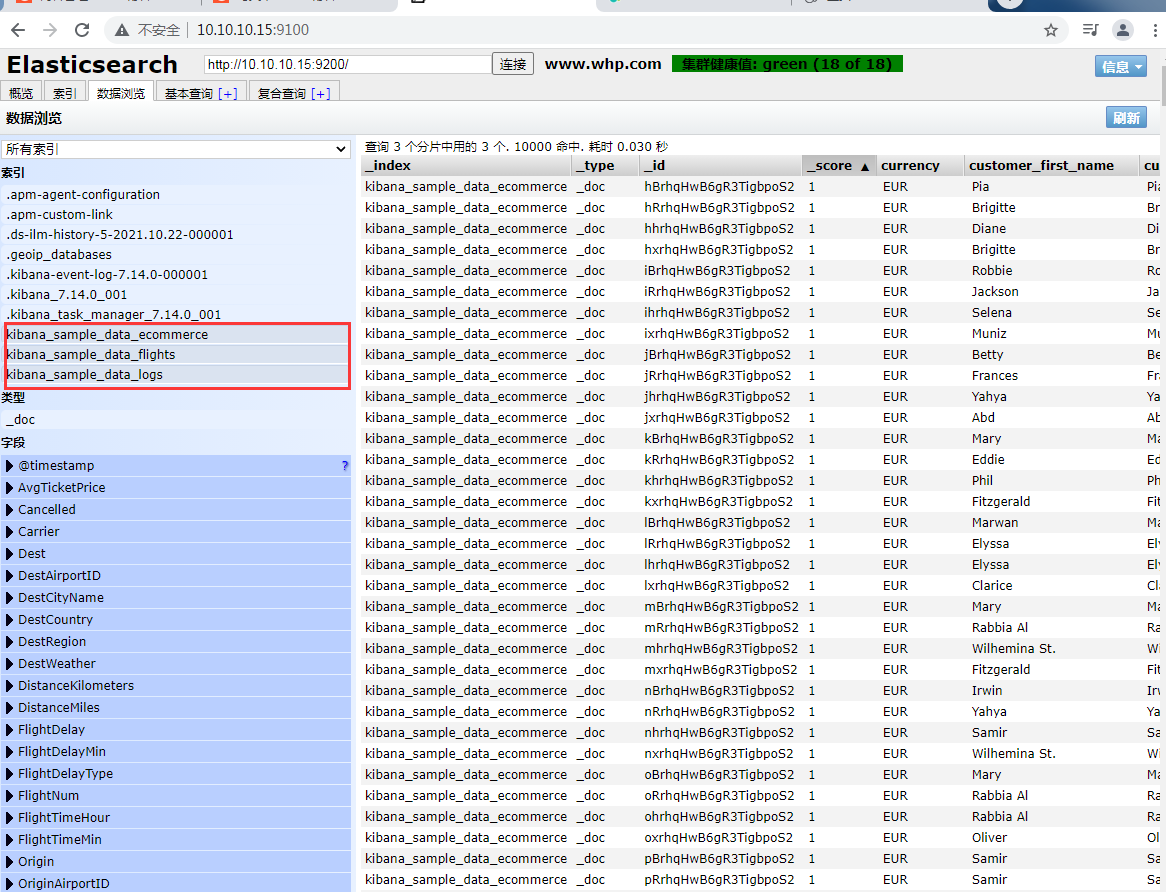Add a new 复合查询 tab with [+]
The width and height of the screenshot is (1166, 892).
click(321, 94)
